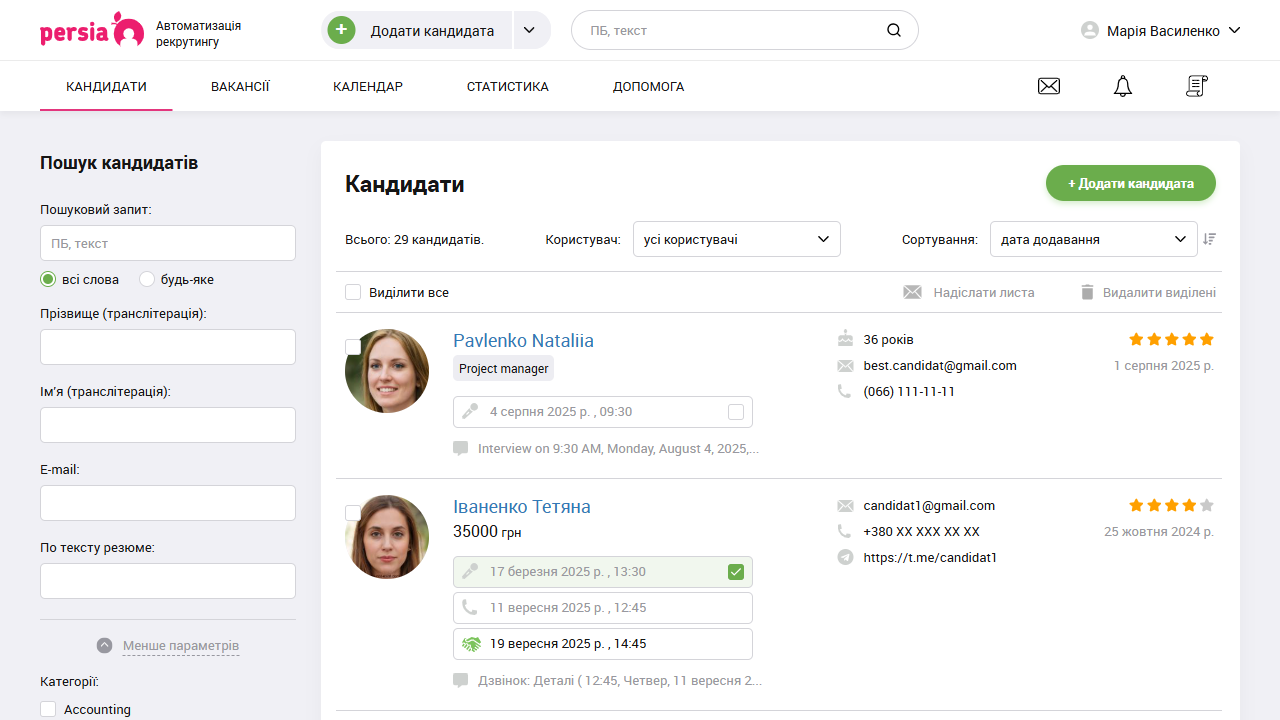Switch to the ВАКАНСІЇ tab
The height and width of the screenshot is (720, 1280).
pyautogui.click(x=240, y=86)
